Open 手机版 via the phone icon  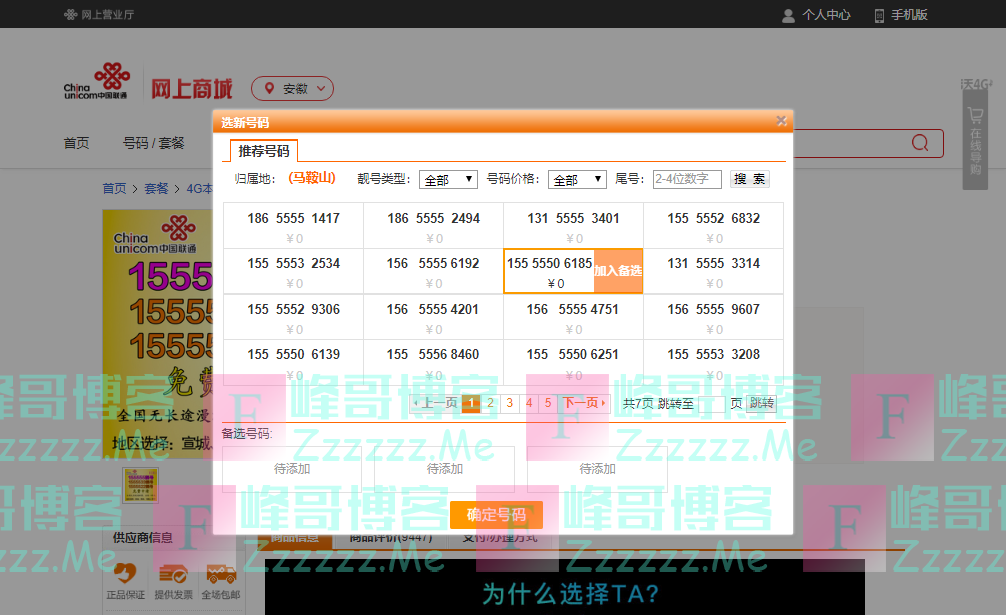877,15
